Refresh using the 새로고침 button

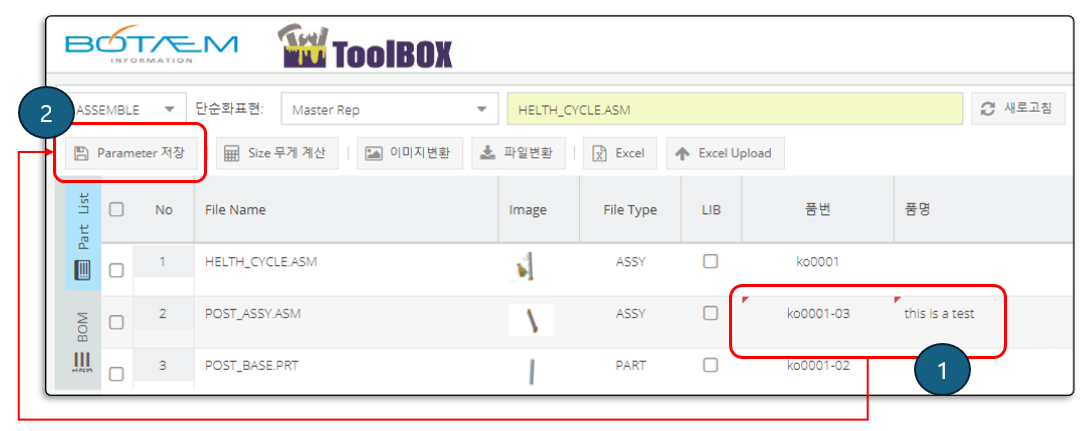1019,109
